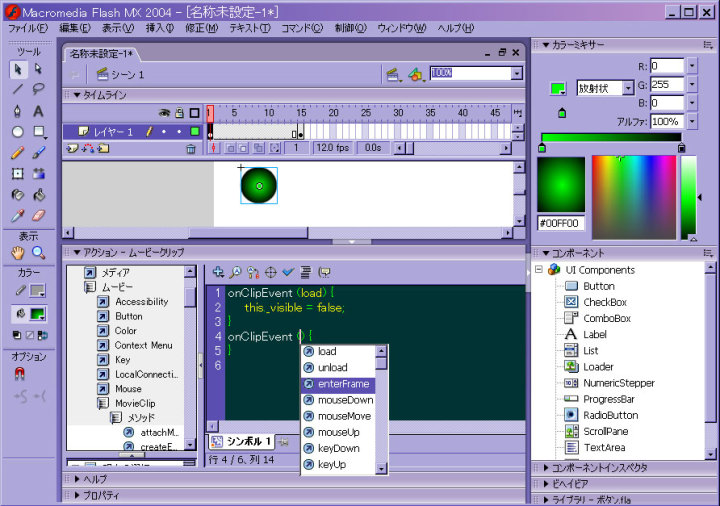
Task: Select the Eyedropper tool
Action: click(18, 215)
